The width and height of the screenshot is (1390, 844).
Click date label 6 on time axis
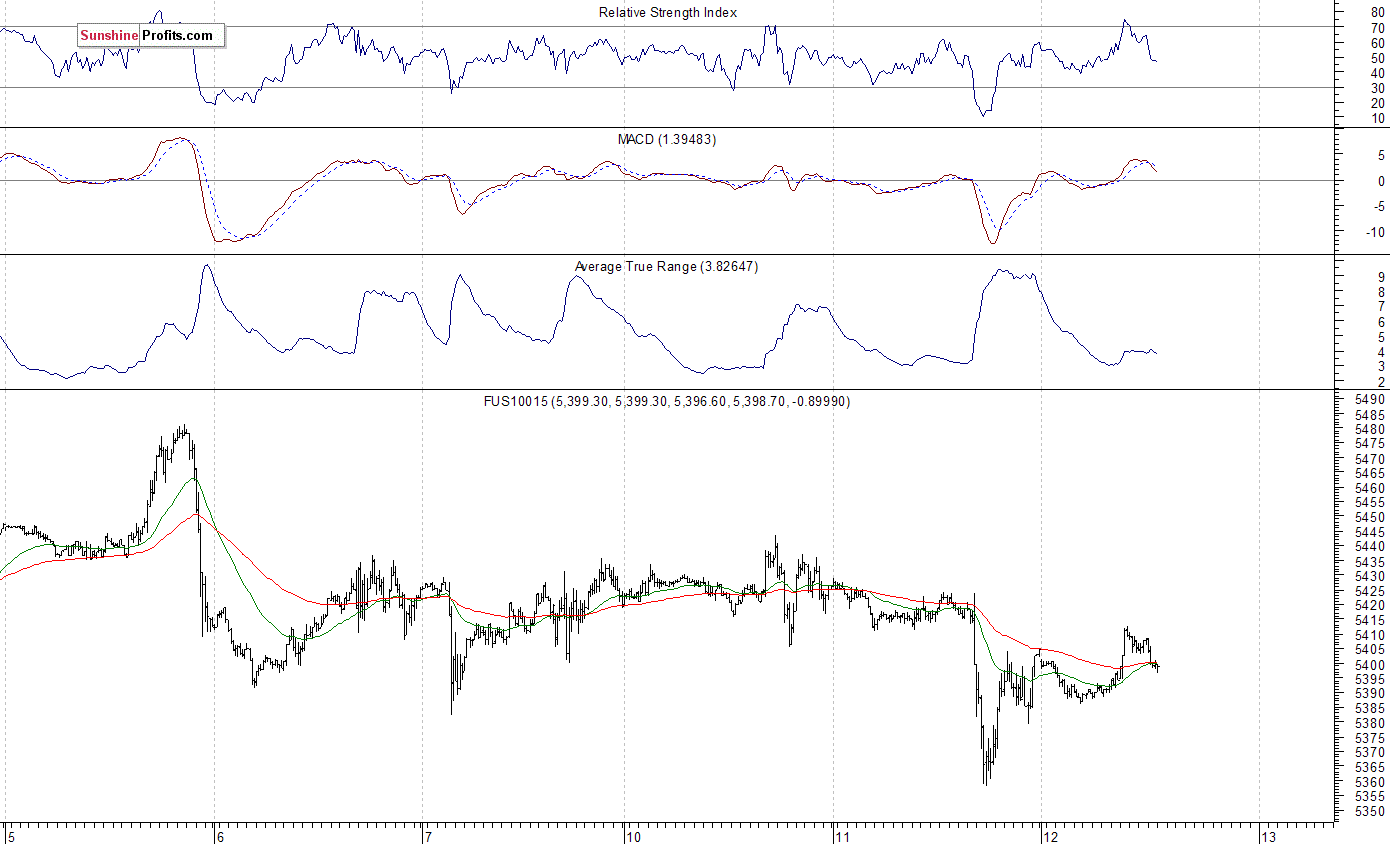[x=220, y=835]
